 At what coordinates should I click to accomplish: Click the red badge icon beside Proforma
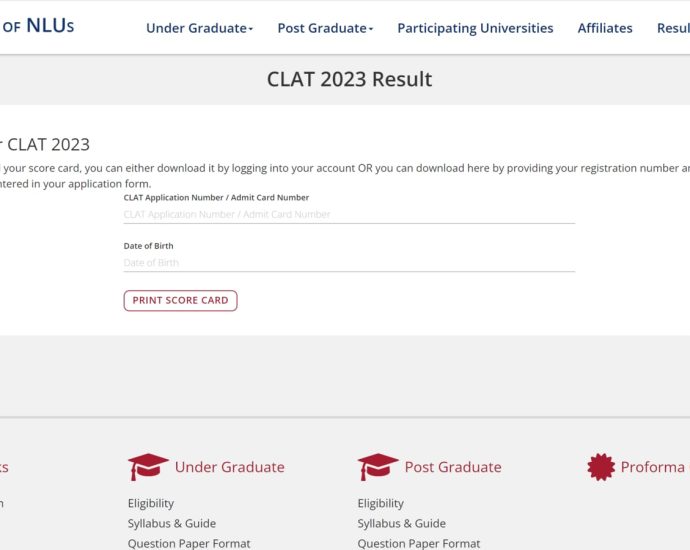coord(600,467)
